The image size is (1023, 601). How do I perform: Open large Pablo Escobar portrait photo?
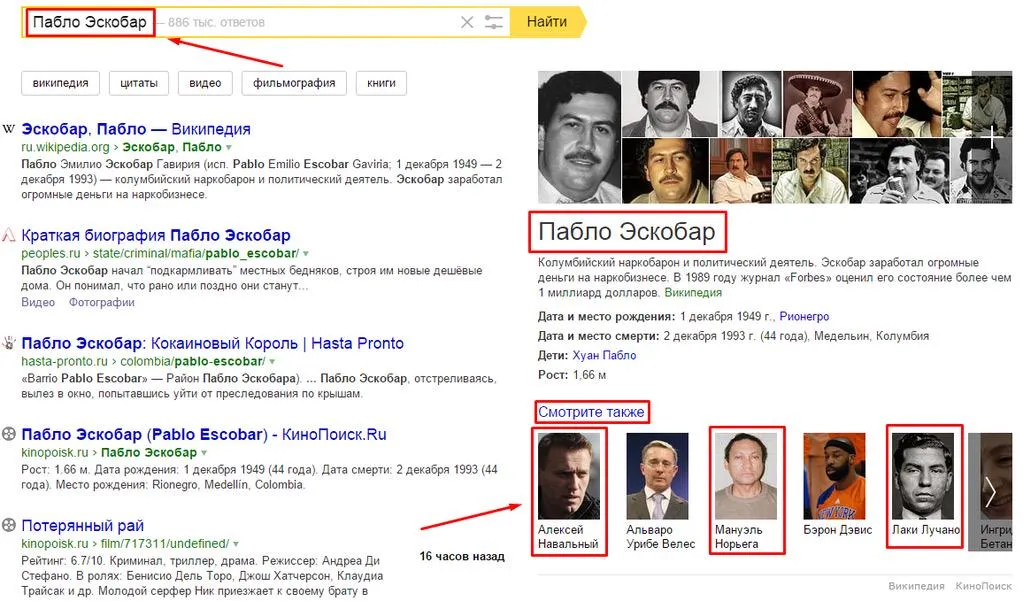pos(579,138)
